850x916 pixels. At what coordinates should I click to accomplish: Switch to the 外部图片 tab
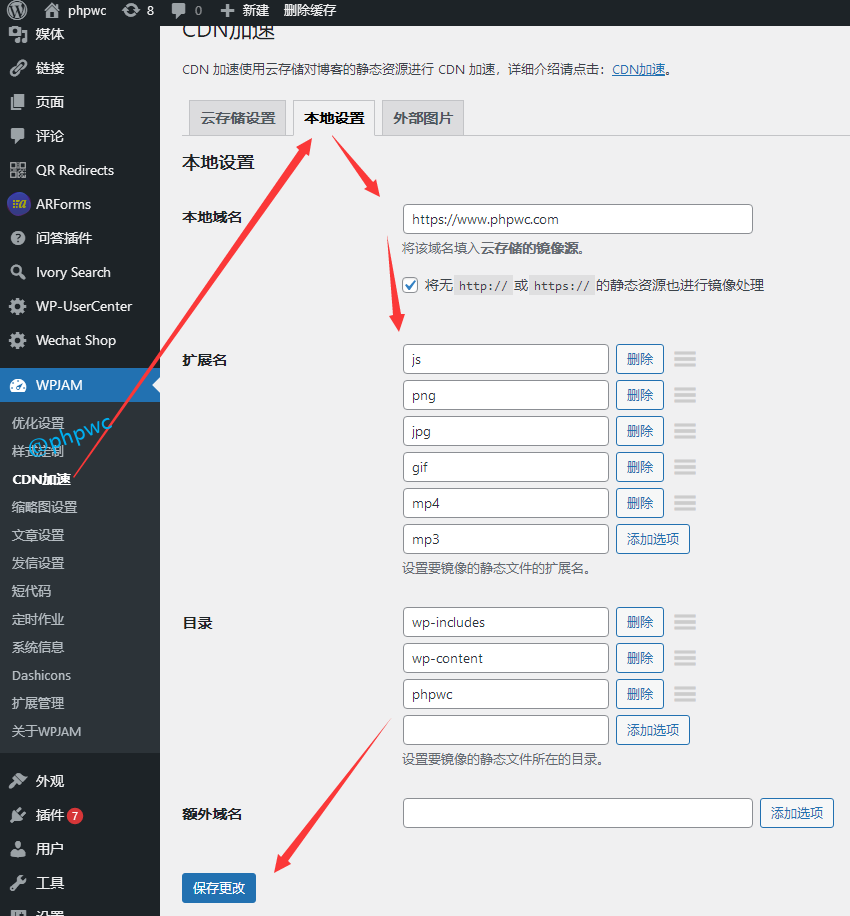(423, 118)
